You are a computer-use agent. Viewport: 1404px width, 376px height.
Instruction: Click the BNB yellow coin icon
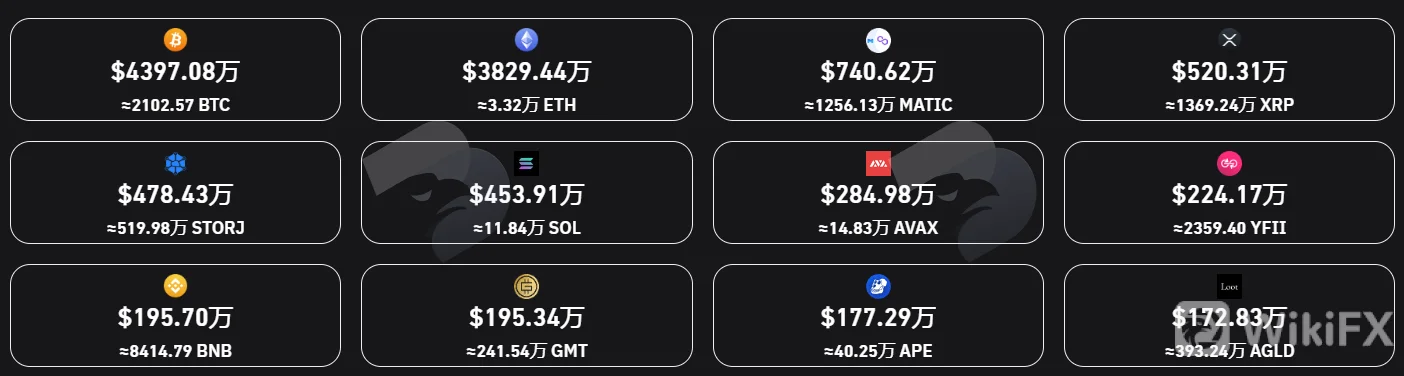click(x=175, y=286)
